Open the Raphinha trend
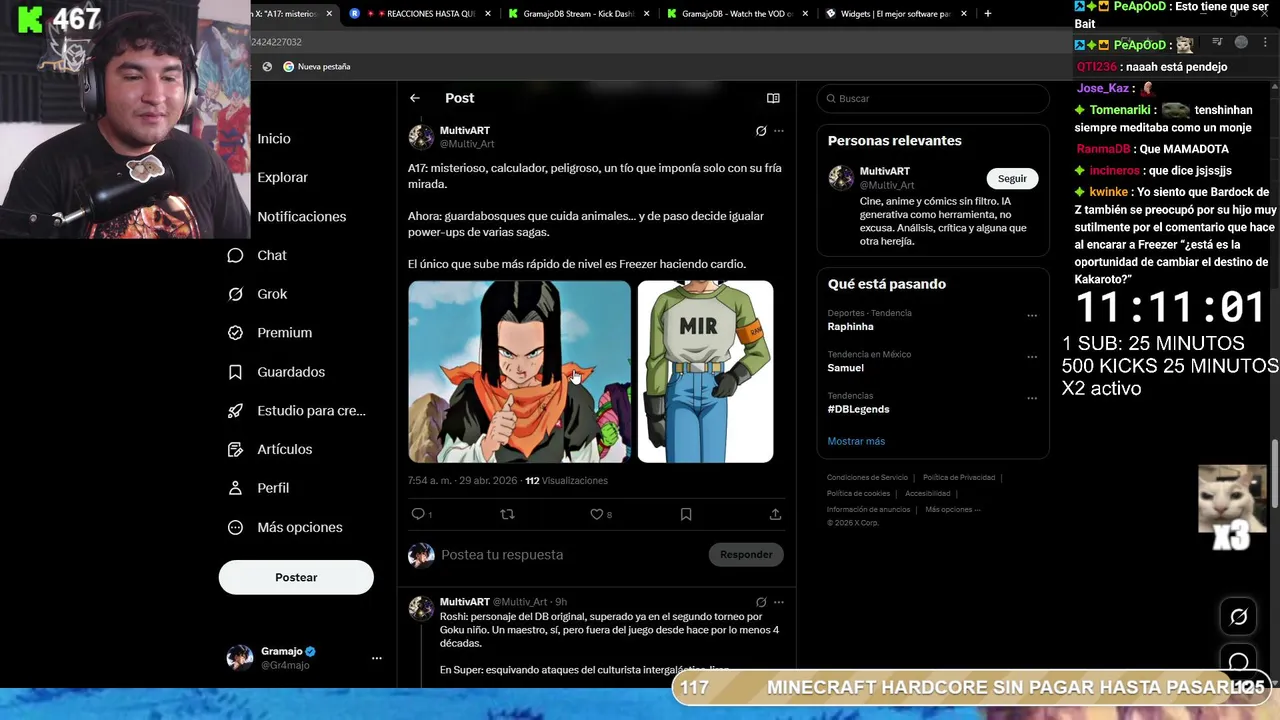Image resolution: width=1280 pixels, height=720 pixels. pos(851,327)
